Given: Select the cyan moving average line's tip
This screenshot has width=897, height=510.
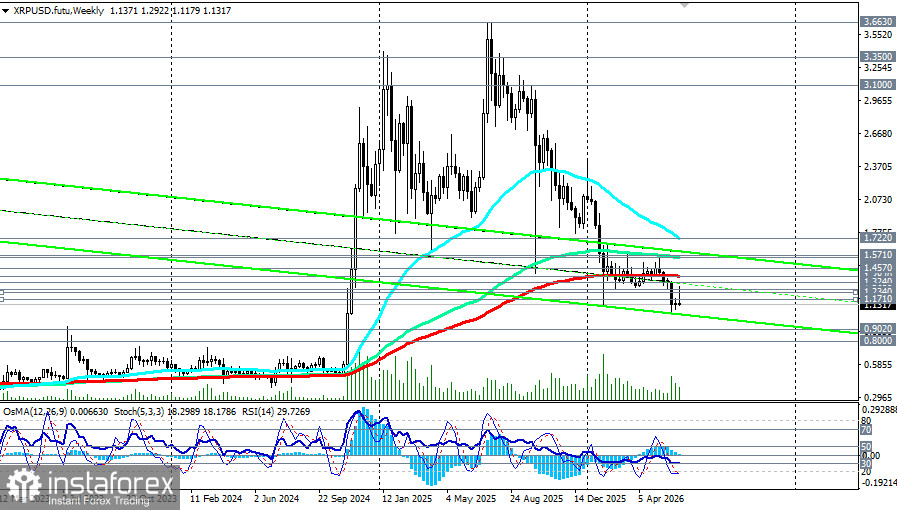Looking at the screenshot, I should tap(677, 236).
